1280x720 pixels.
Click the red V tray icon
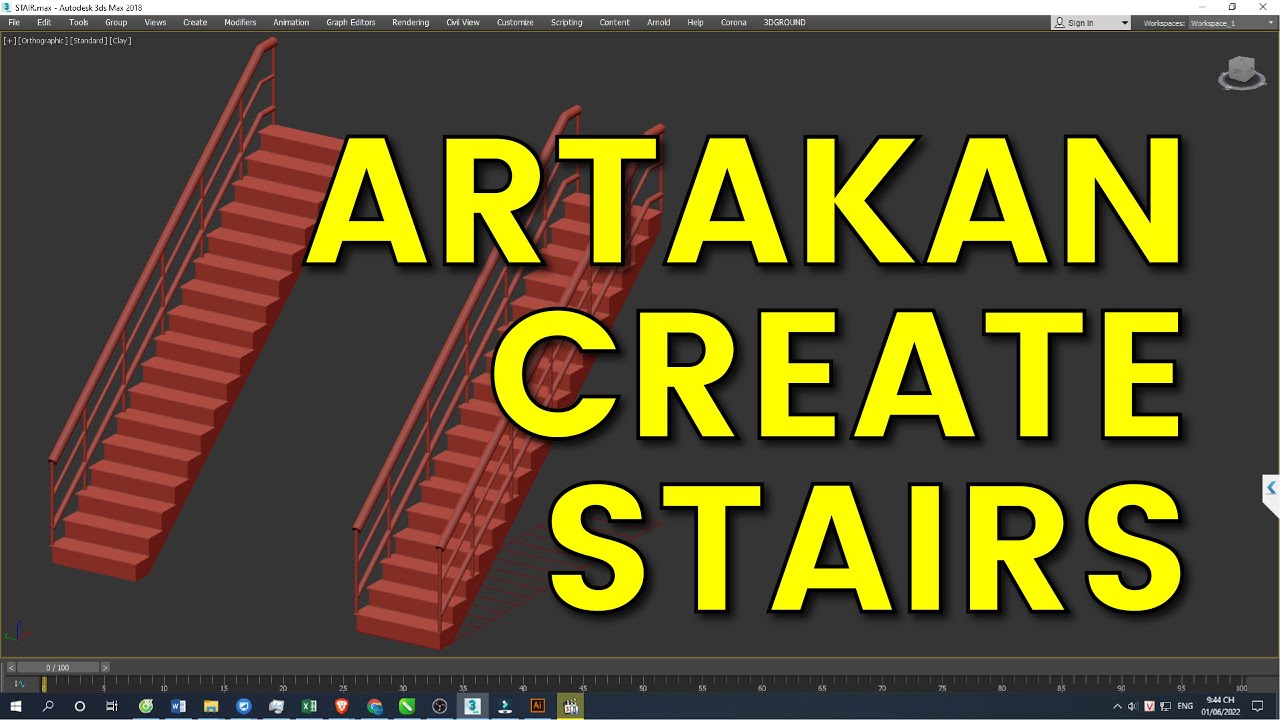tap(1150, 706)
